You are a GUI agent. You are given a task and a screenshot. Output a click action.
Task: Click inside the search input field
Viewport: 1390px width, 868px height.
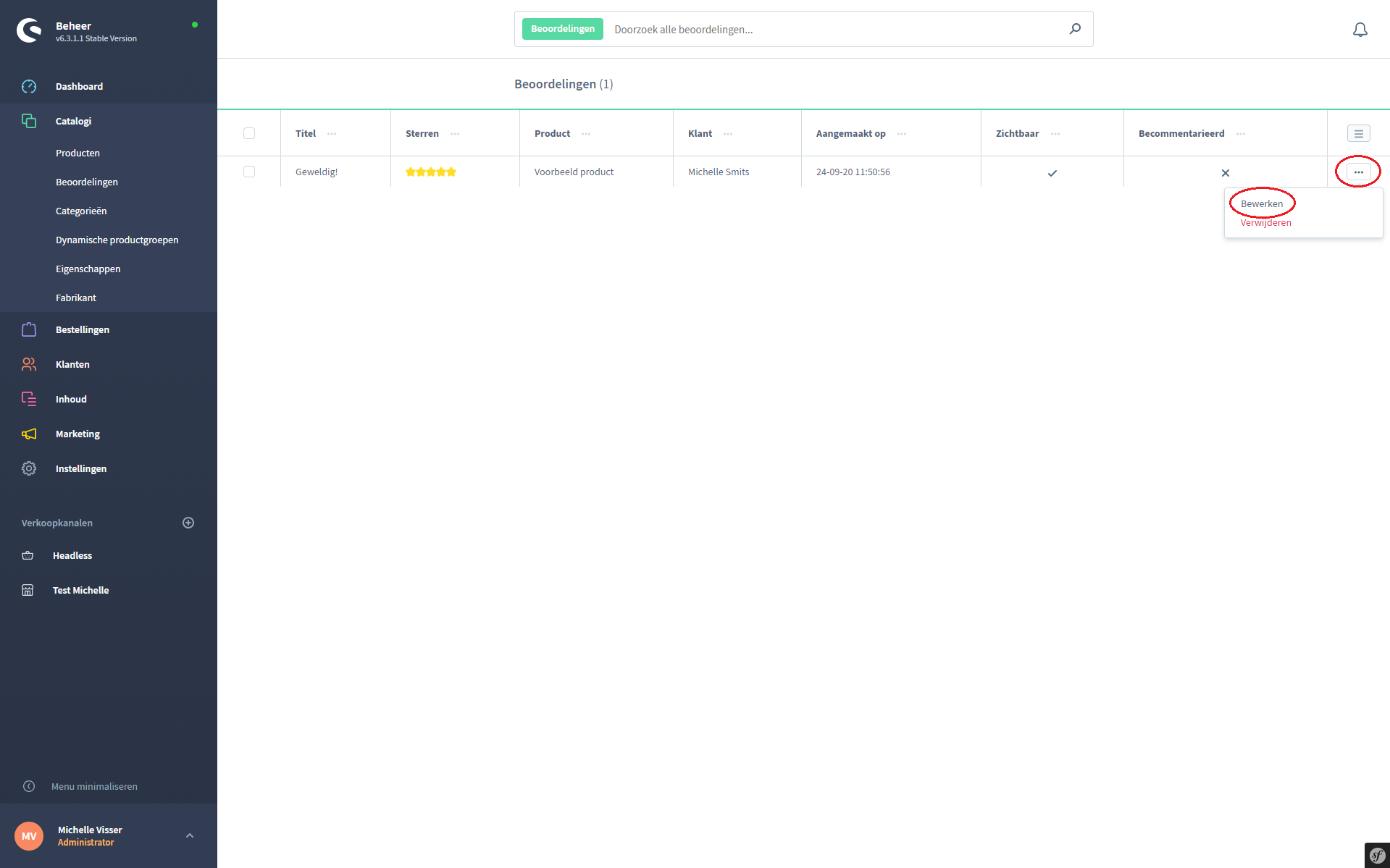[x=797, y=29]
